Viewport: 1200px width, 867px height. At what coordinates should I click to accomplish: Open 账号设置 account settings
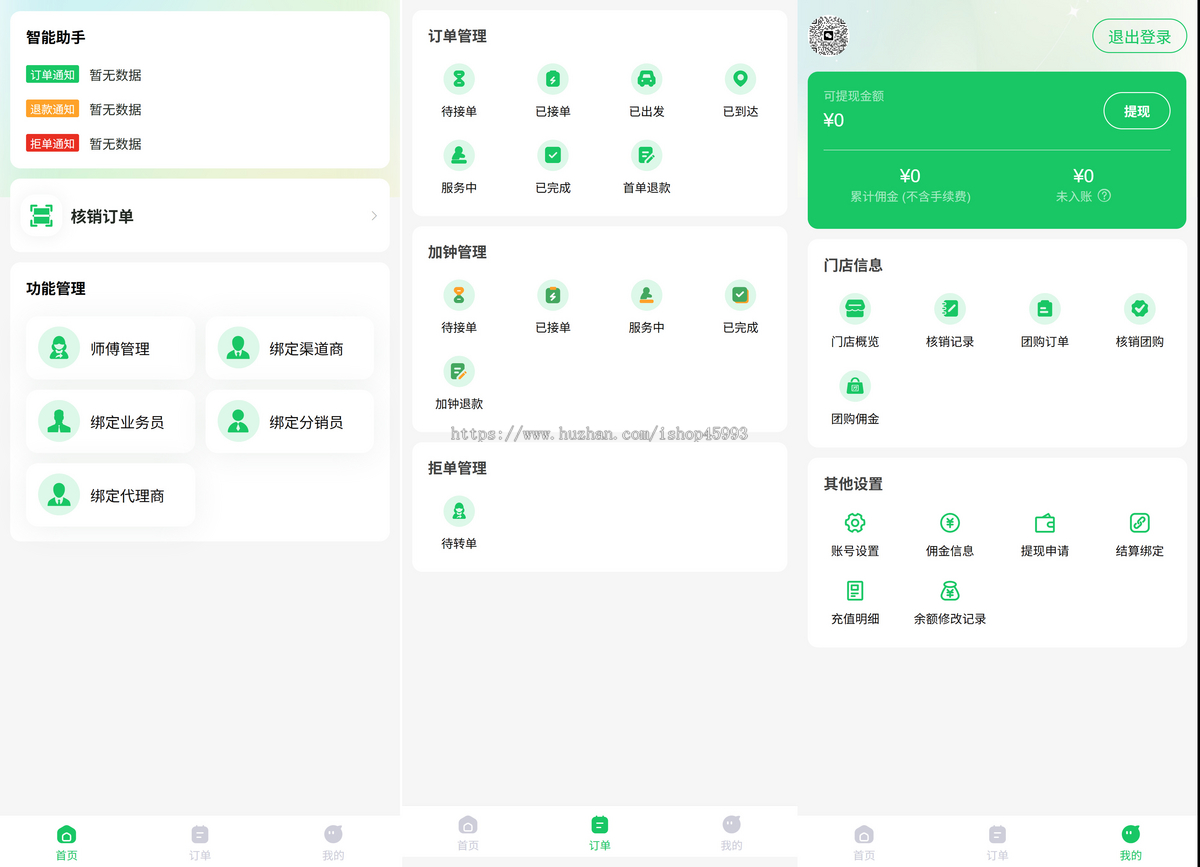pos(856,522)
